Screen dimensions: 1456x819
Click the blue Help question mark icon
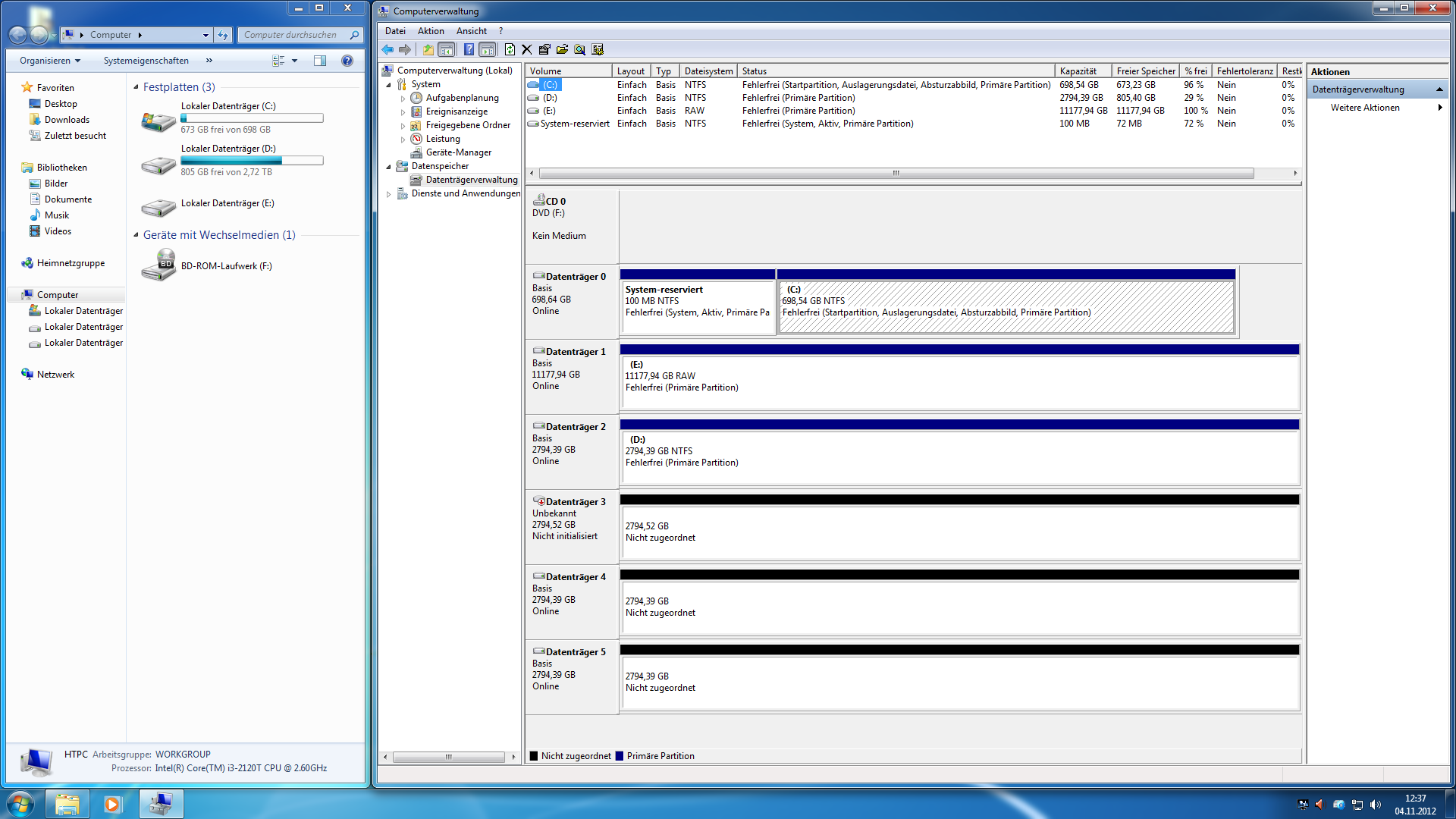pos(469,50)
